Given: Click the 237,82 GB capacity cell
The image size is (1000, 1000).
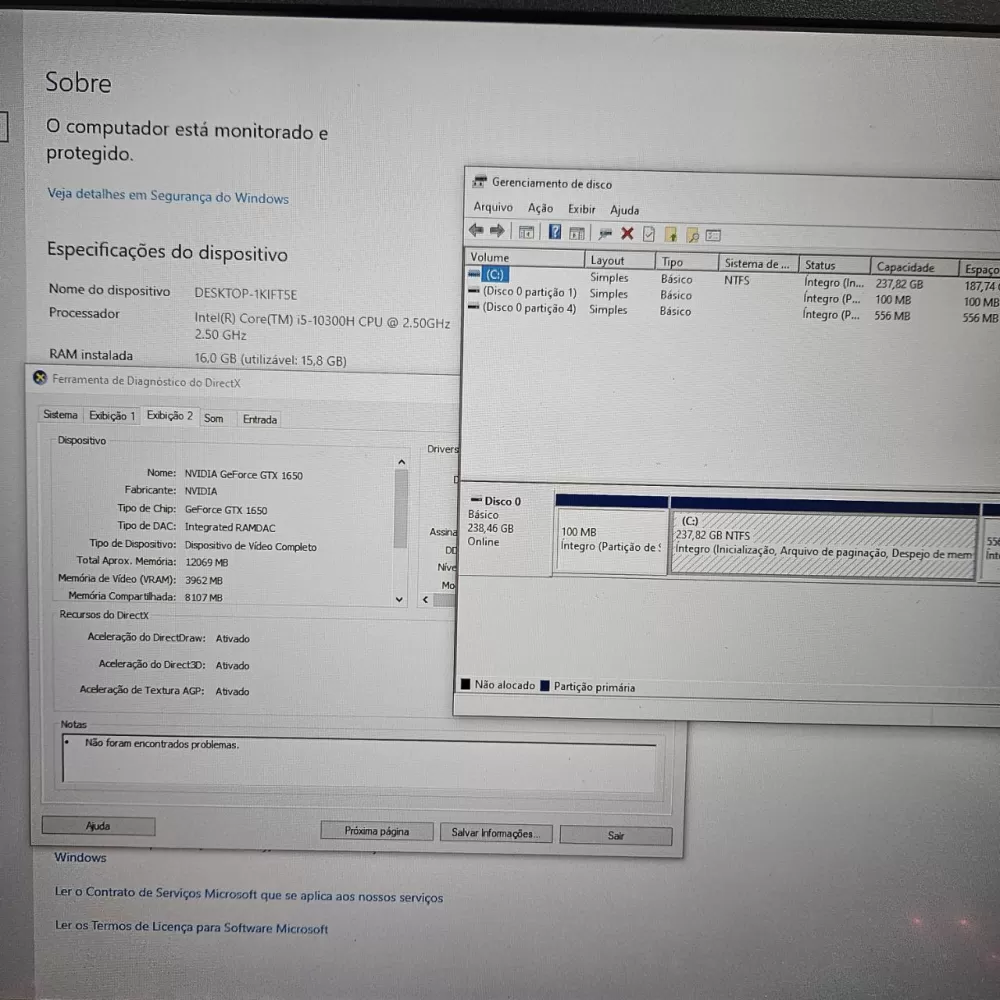Looking at the screenshot, I should (x=899, y=284).
